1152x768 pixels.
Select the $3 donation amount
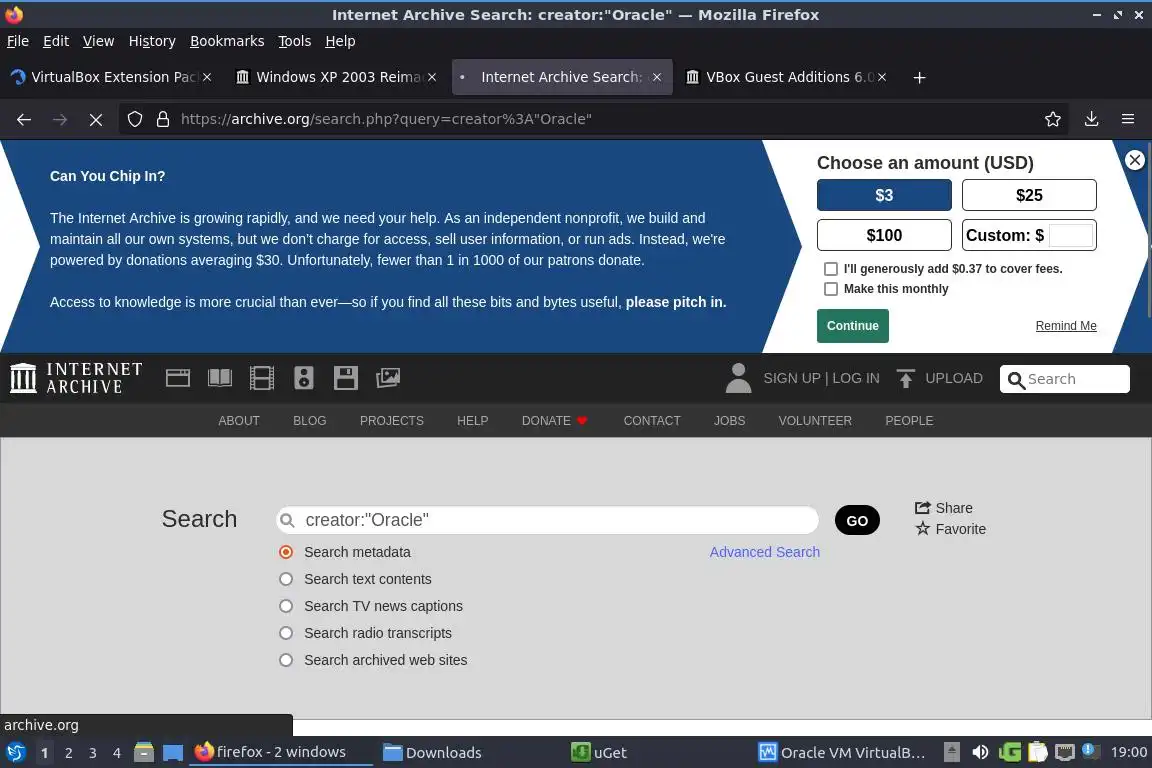pos(884,195)
